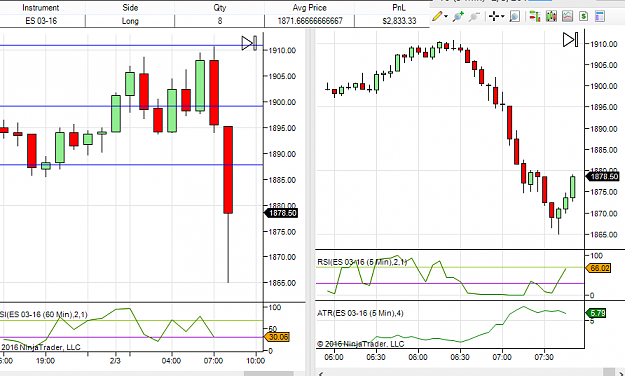Screen dimensions: 625x376
Task: Click the RSI(ES 03-16 (5 Min),2,1) label
Action: coord(362,262)
